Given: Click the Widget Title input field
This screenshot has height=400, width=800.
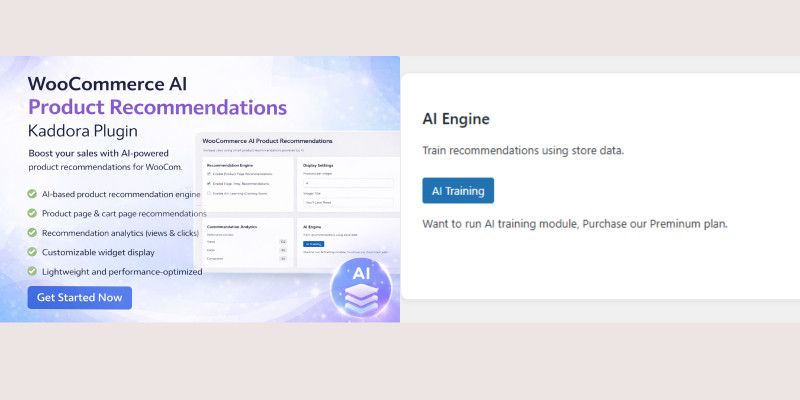Looking at the screenshot, I should tap(345, 202).
